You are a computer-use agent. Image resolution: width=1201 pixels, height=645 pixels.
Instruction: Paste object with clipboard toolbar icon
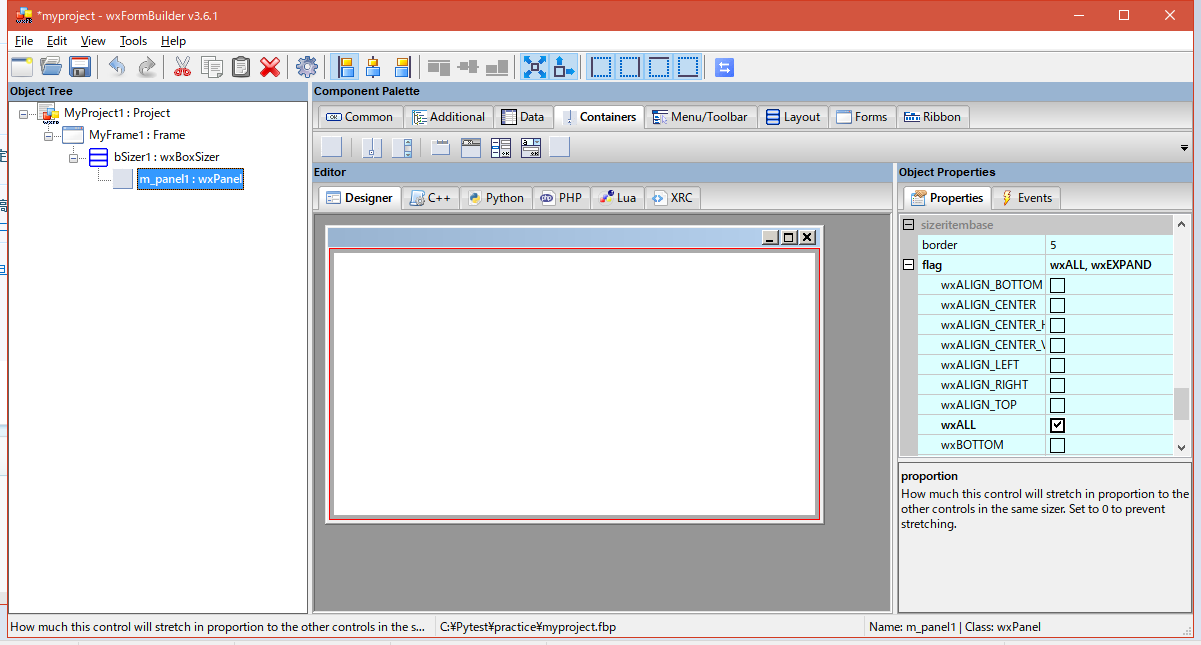(x=240, y=67)
